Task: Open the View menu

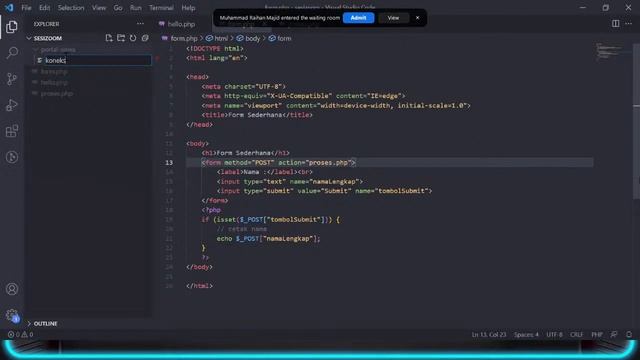Action: pyautogui.click(x=99, y=8)
